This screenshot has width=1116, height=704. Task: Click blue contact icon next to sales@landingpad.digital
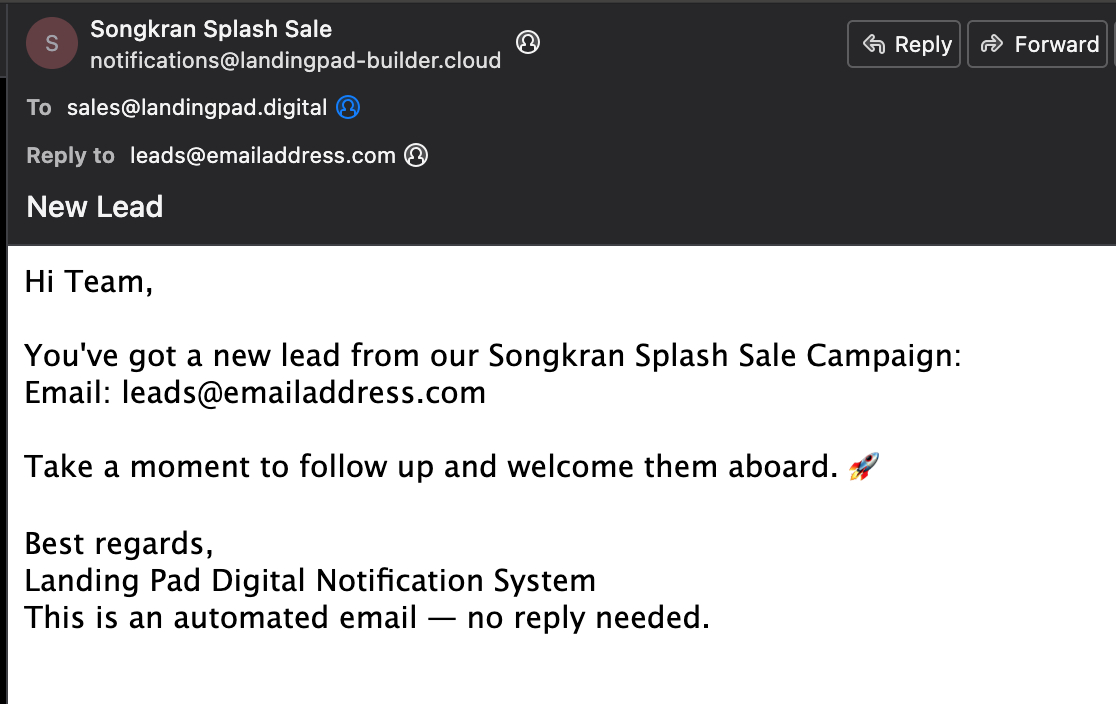pyautogui.click(x=348, y=107)
